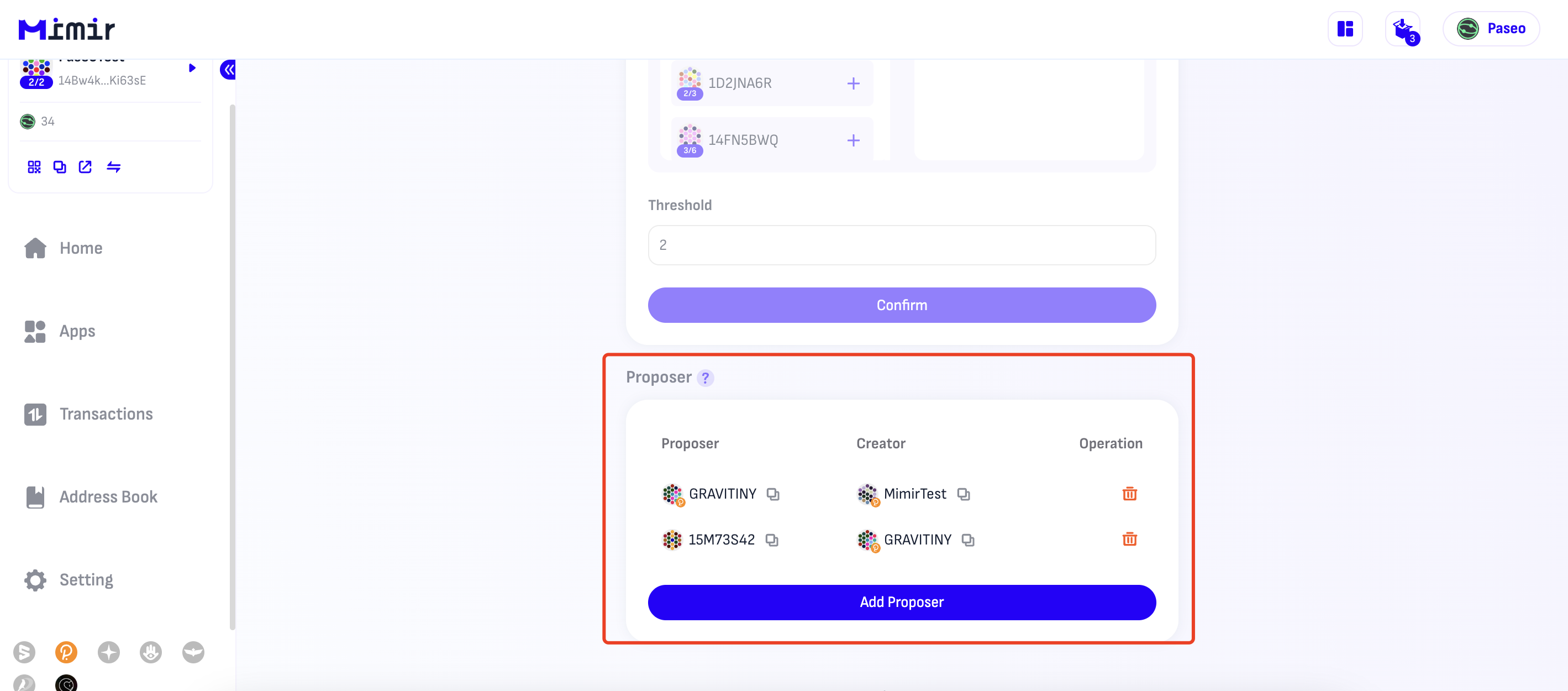The width and height of the screenshot is (1568, 691).
Task: Open the dashboard layout icon in header
Action: 1345,29
